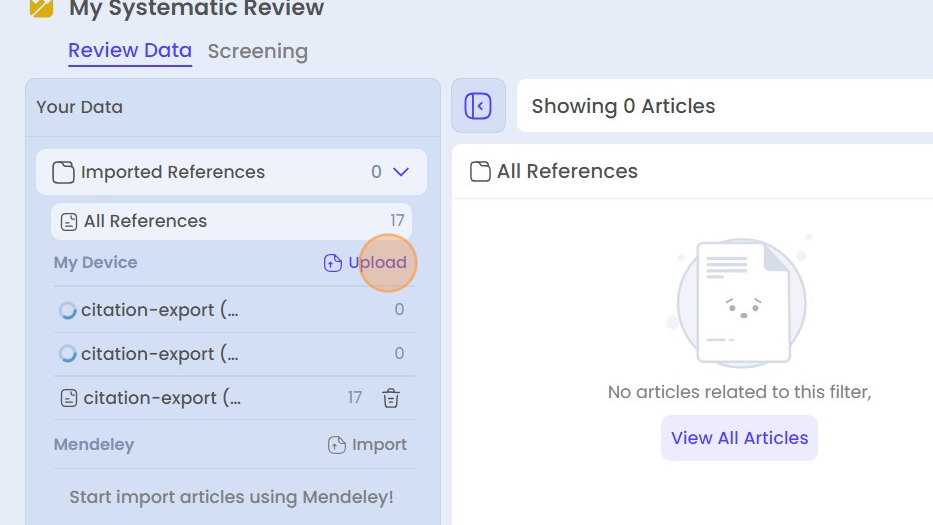Expand the Imported References chevron

[402, 172]
